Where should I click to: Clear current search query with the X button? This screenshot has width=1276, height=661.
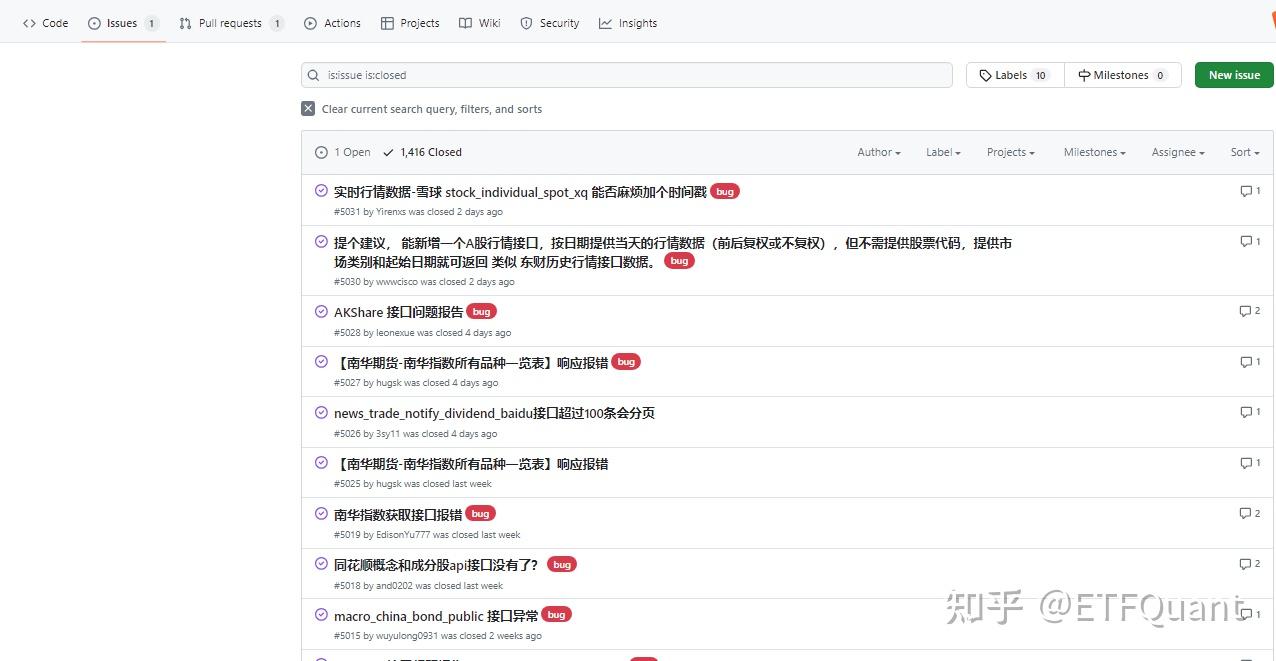[308, 108]
